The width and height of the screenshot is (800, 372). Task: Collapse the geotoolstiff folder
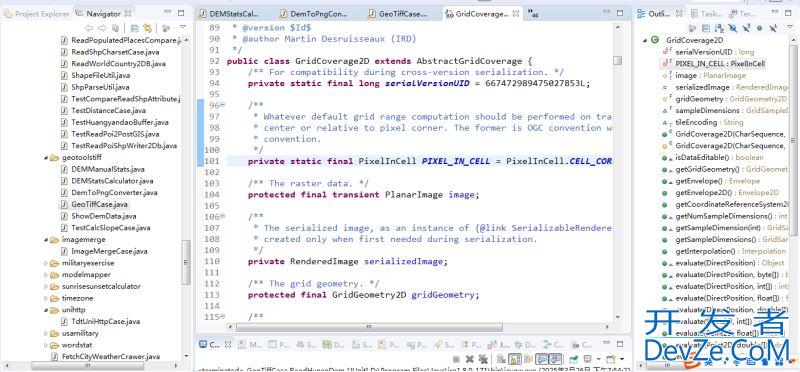point(46,157)
